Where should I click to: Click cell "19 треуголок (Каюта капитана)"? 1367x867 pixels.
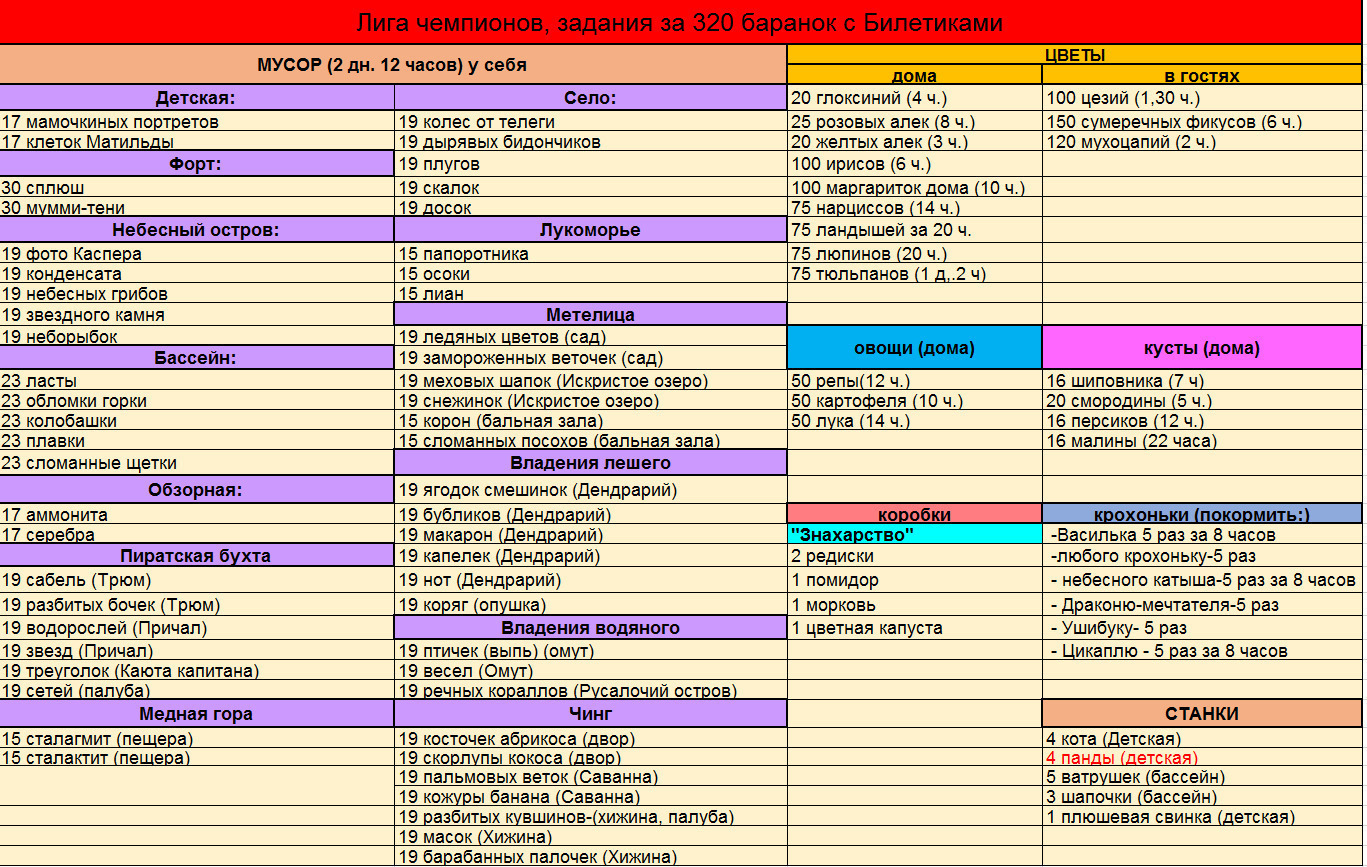[196, 671]
